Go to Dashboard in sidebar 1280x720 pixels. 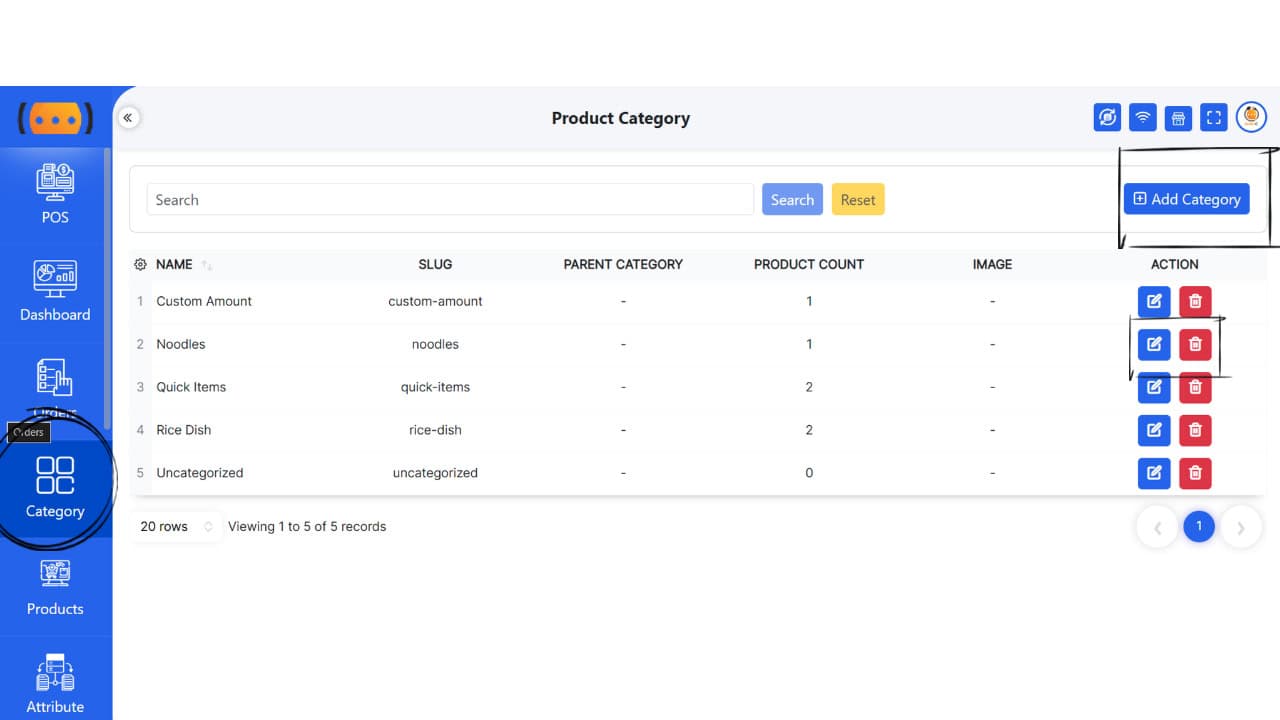55,291
